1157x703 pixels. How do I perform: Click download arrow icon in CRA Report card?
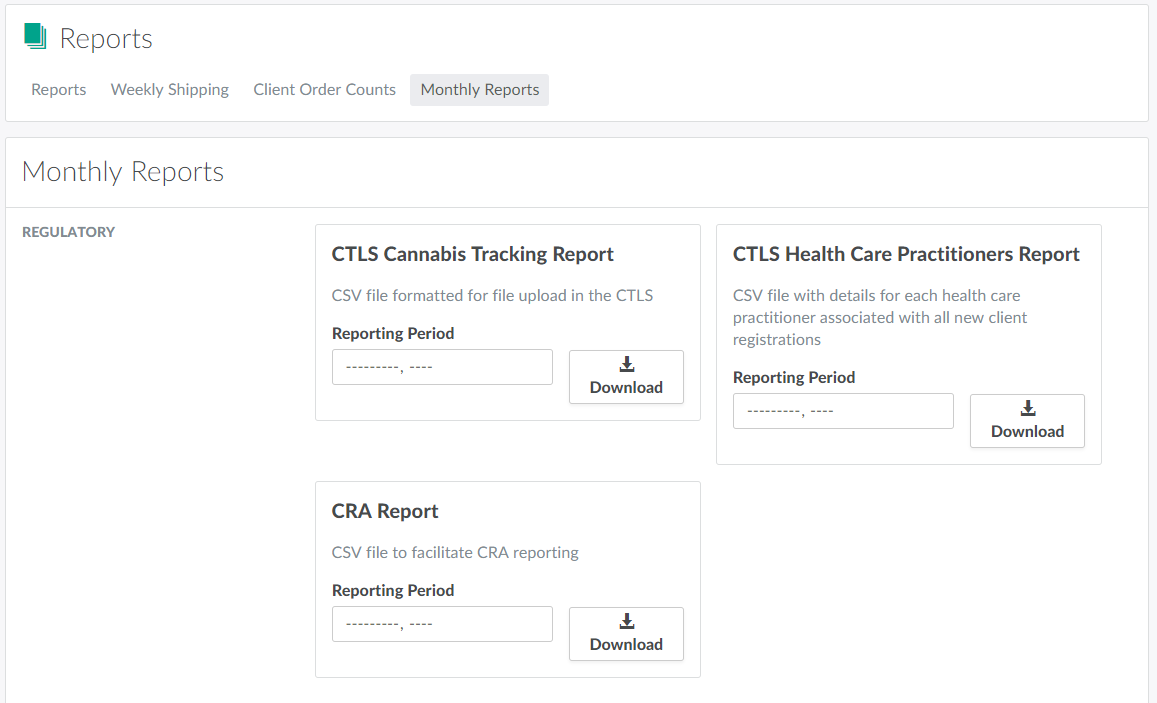point(627,621)
